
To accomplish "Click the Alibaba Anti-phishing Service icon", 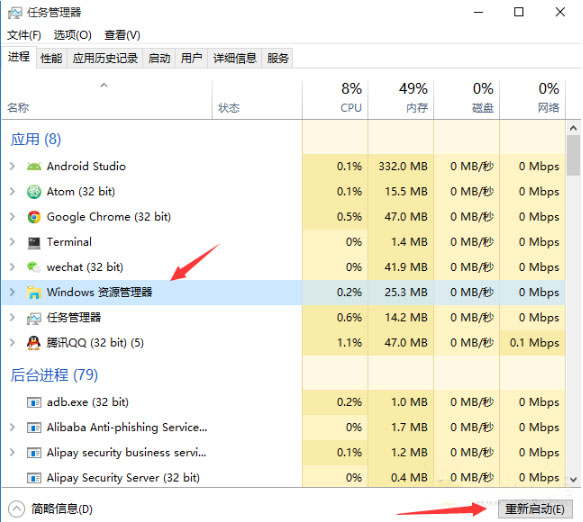I will coord(34,428).
